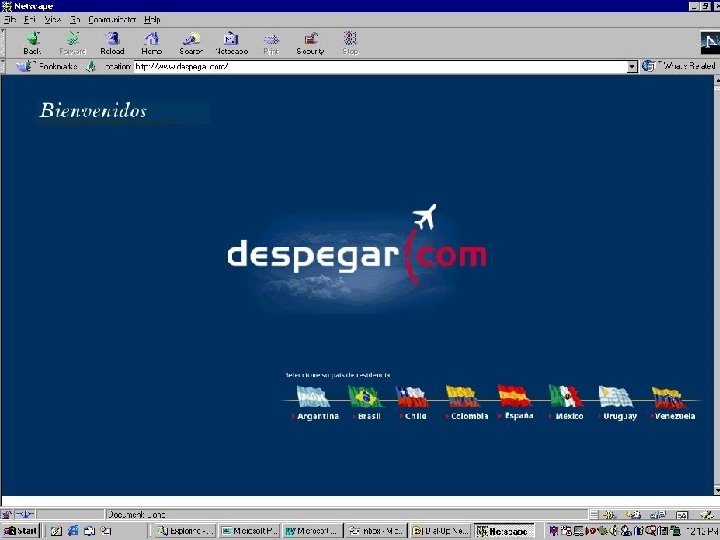Viewport: 720px width, 540px height.
Task: Switch to the Dial-Up Networking taskbar button
Action: point(440,531)
